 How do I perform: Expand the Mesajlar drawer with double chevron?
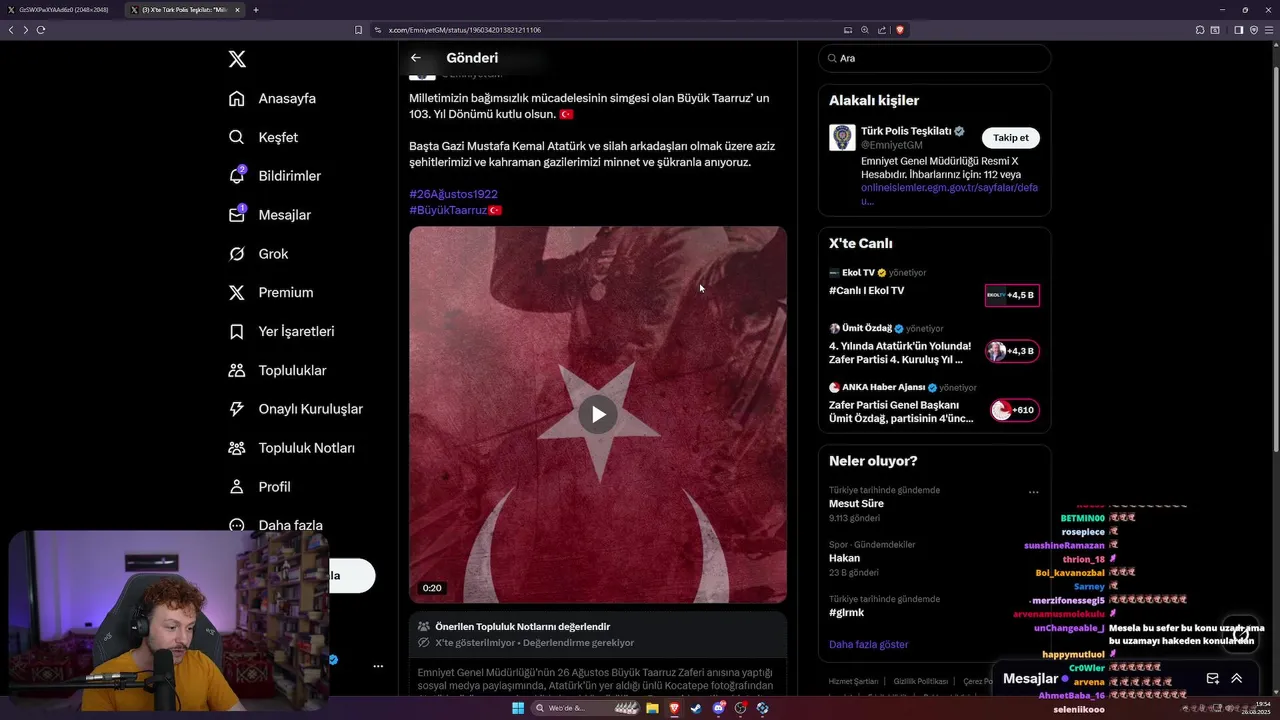1237,678
